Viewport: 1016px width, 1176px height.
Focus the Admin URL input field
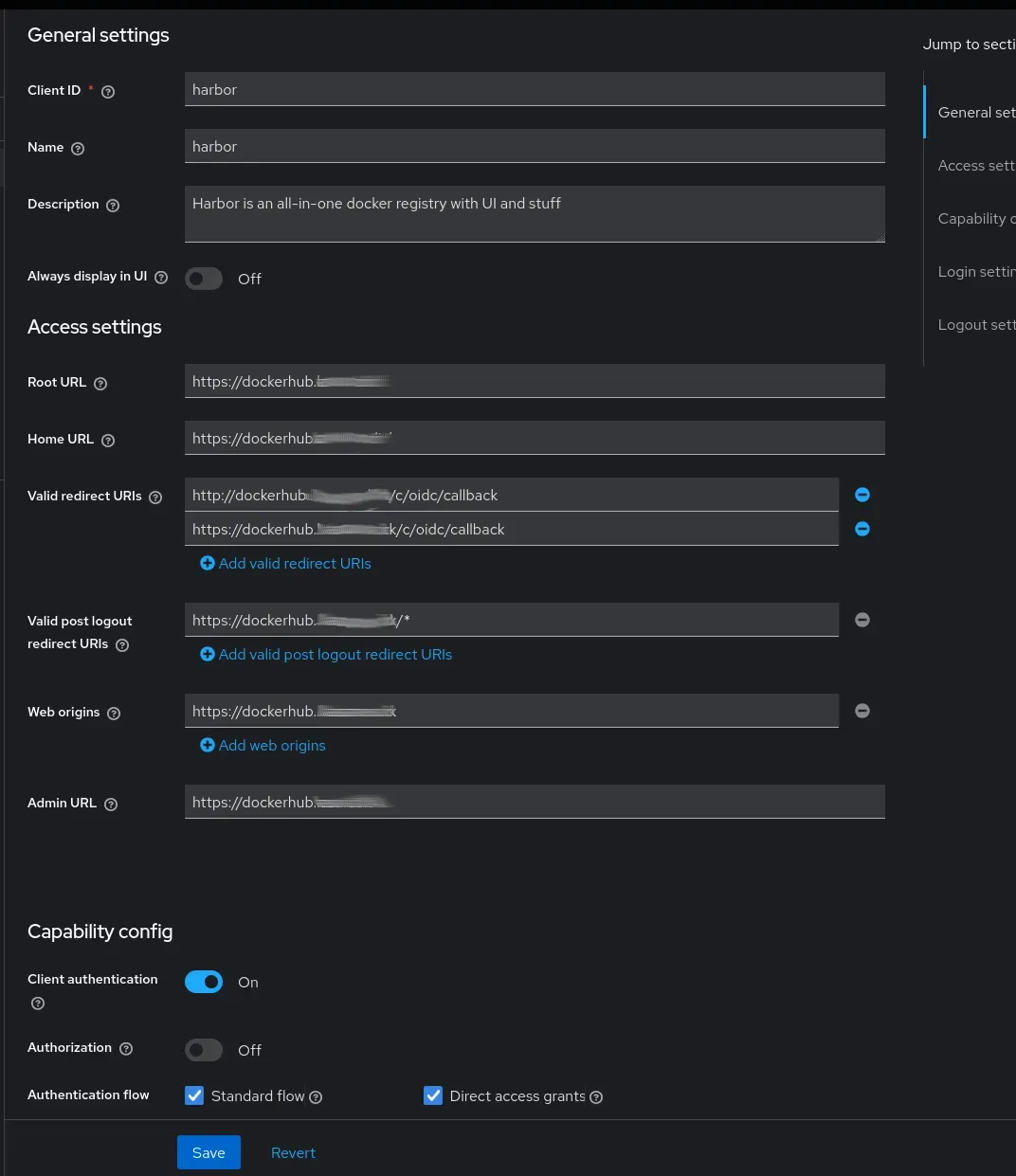point(535,802)
